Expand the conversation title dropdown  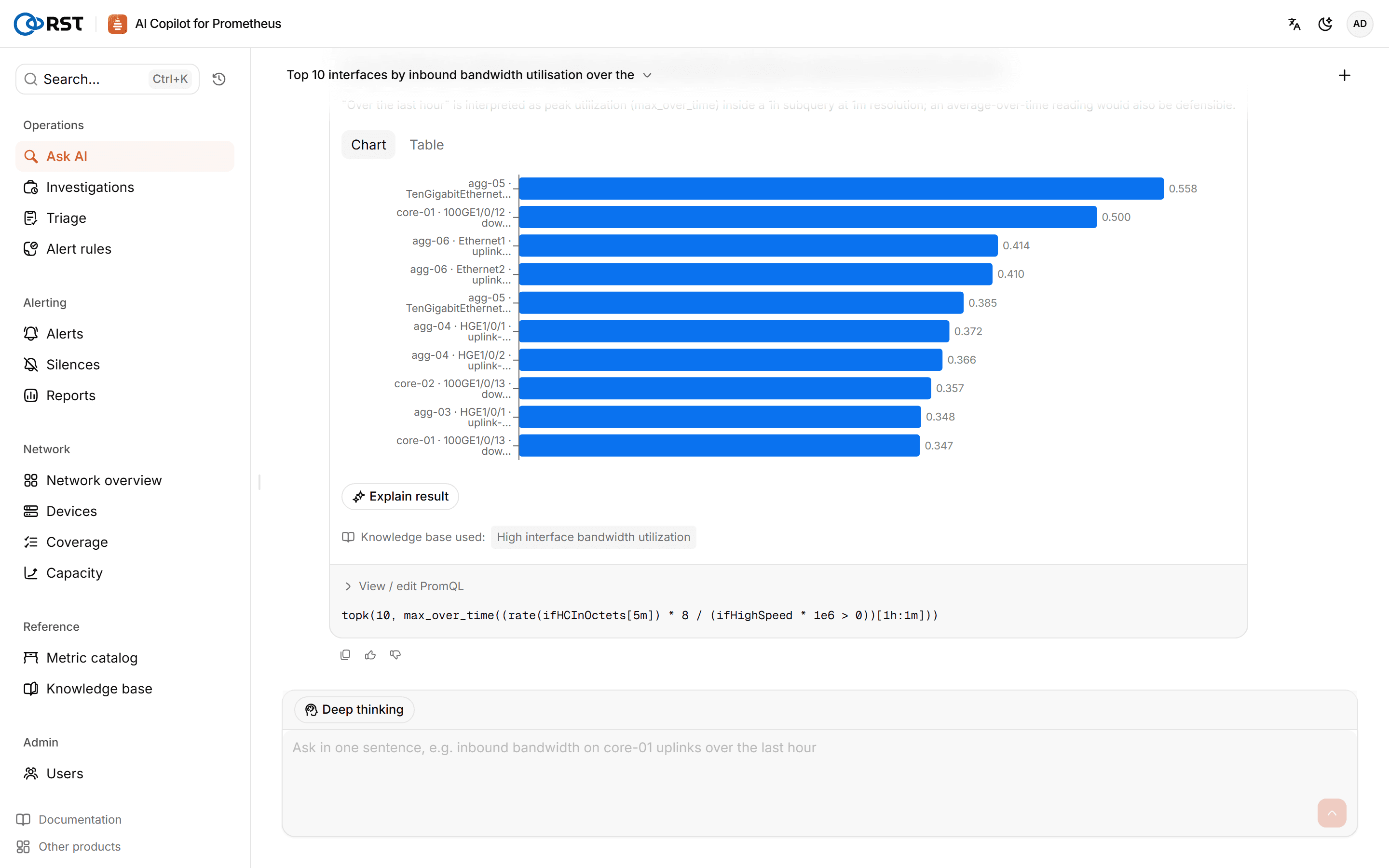point(647,75)
